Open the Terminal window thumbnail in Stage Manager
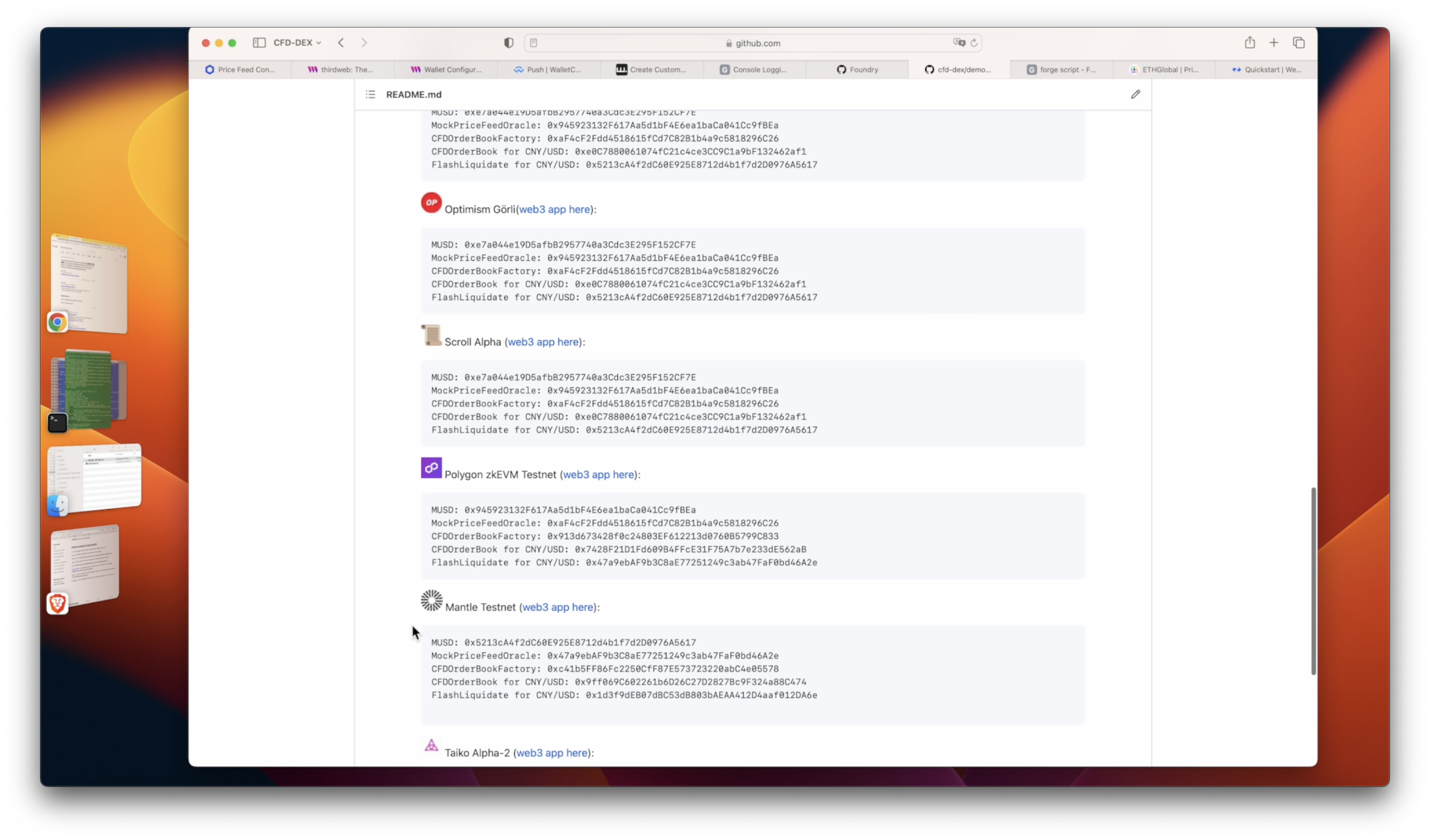The width and height of the screenshot is (1430, 840). 89,389
